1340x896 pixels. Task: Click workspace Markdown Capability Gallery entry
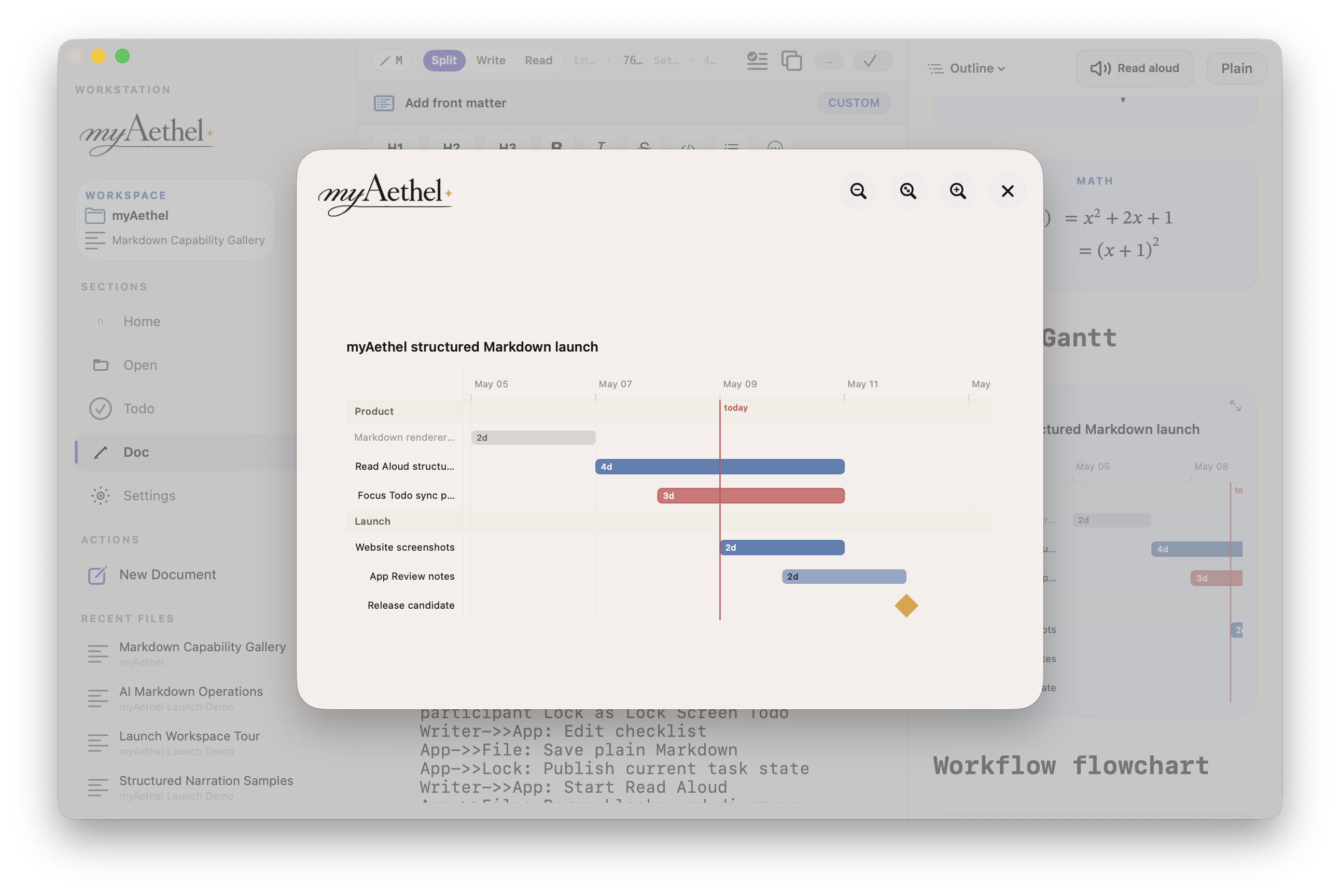pyautogui.click(x=175, y=240)
